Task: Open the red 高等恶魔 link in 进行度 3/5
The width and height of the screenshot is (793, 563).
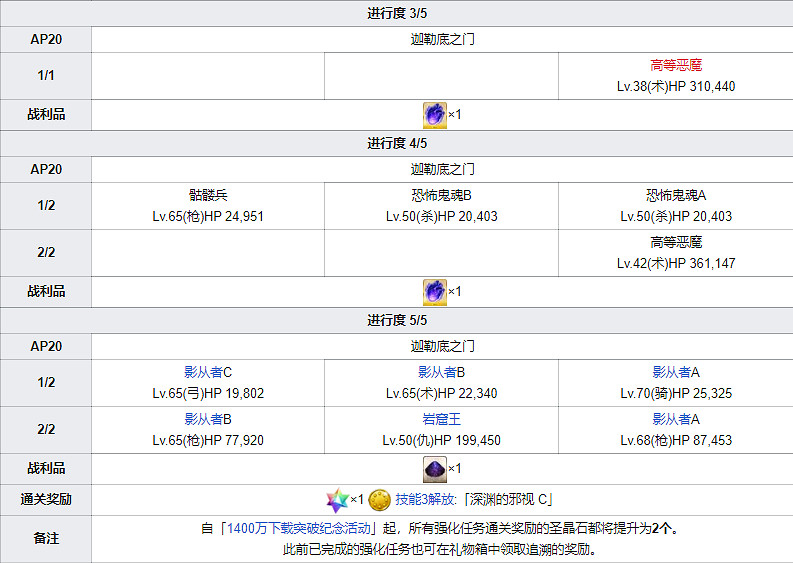Action: (x=676, y=65)
